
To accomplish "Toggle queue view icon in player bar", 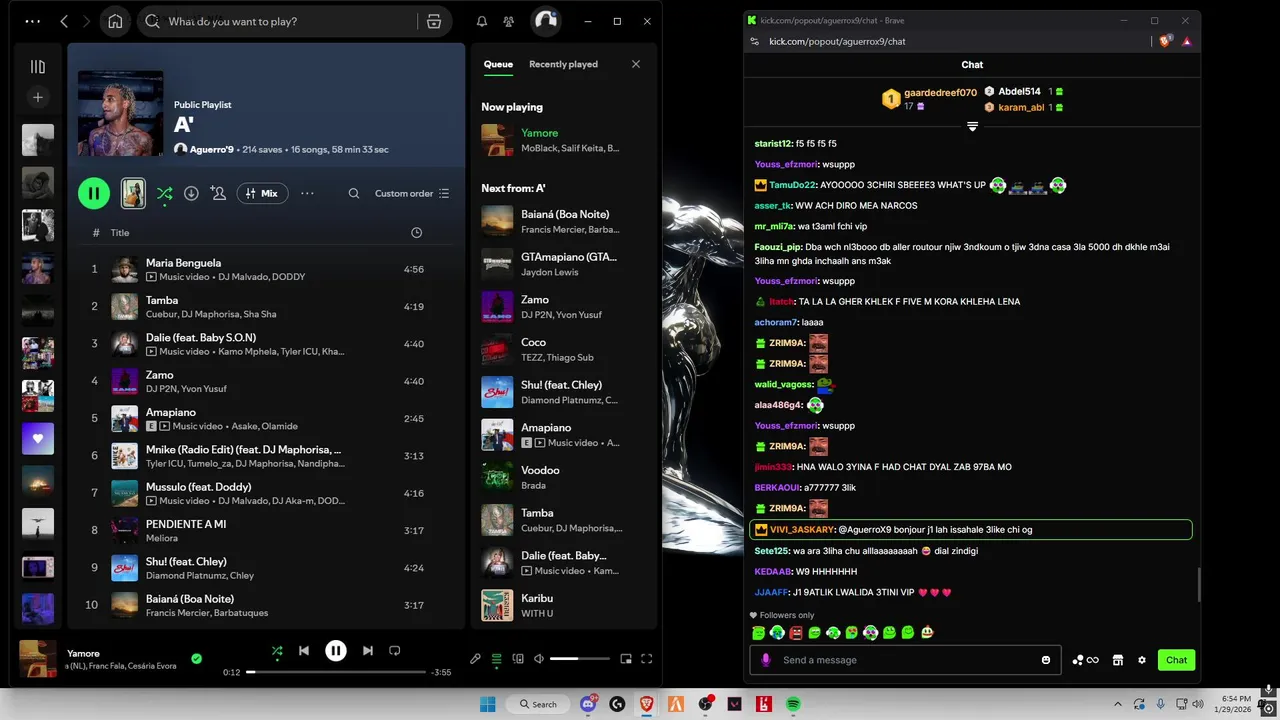I will (x=497, y=659).
